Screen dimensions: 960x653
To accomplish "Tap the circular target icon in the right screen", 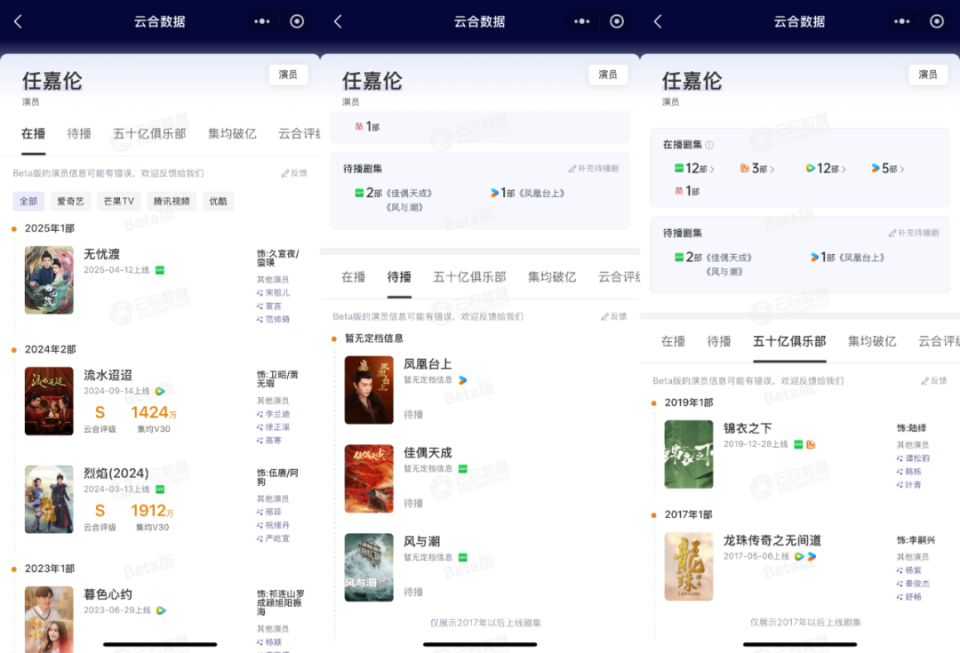I will (x=937, y=21).
